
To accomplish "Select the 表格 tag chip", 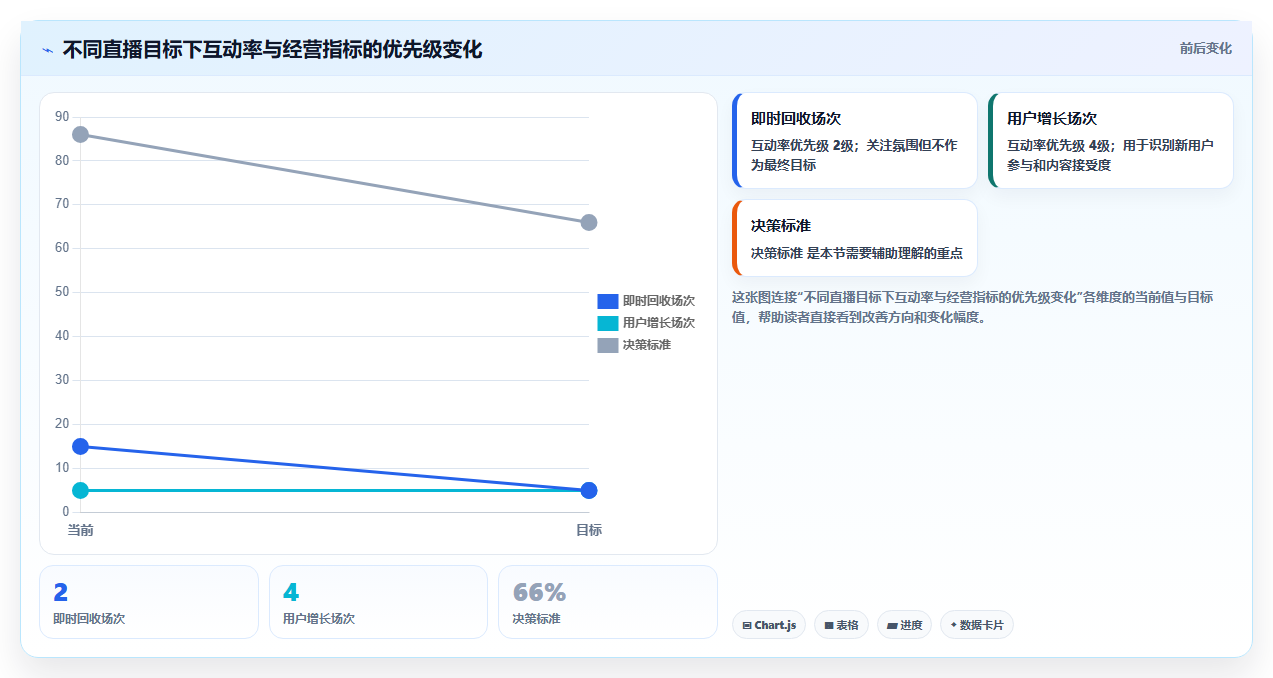I will [841, 625].
